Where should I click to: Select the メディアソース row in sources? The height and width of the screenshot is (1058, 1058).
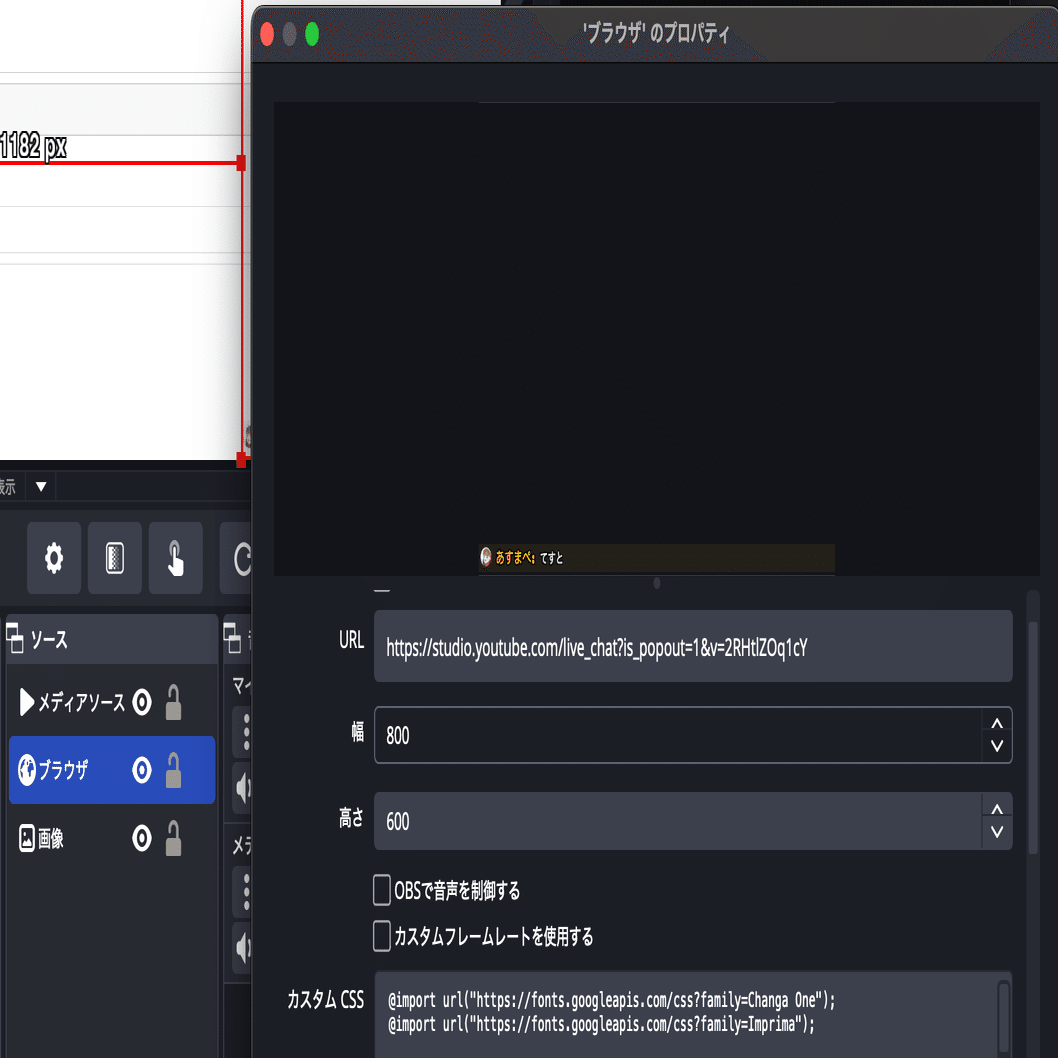tap(112, 702)
